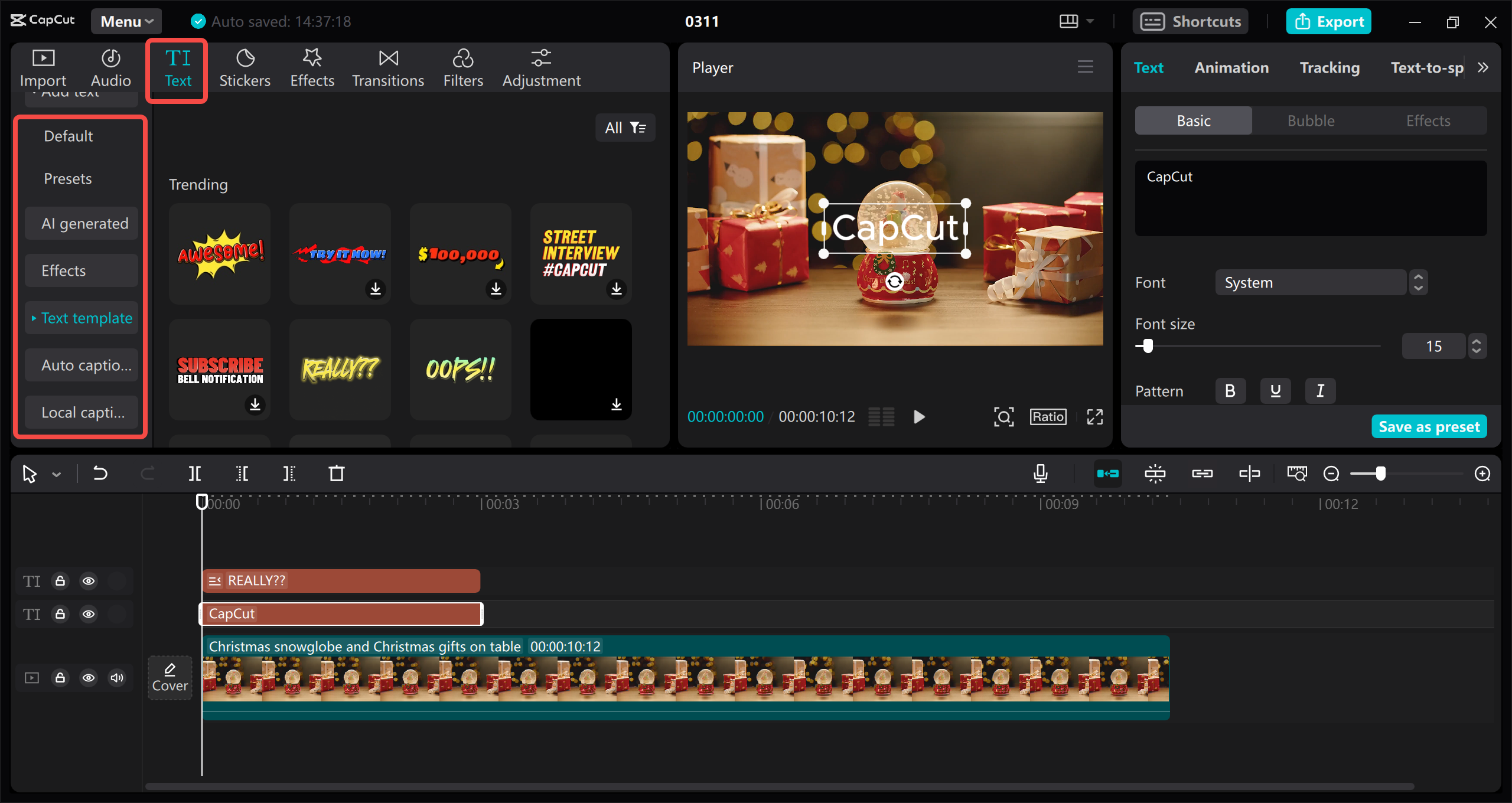Screen dimensions: 1512x803
Task: Click the Shortcuts button
Action: click(1190, 21)
